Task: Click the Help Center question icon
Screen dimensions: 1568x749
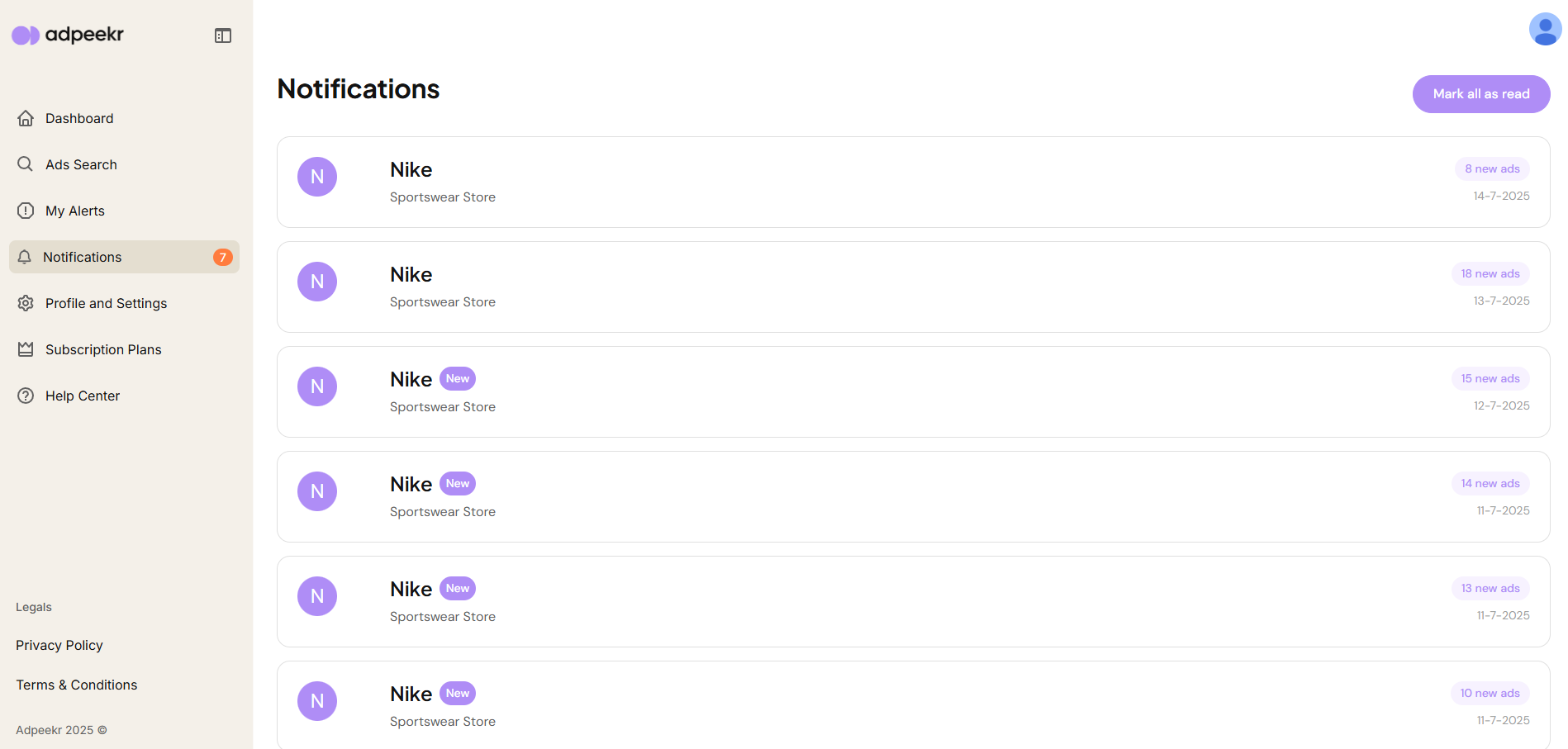Action: (x=26, y=396)
